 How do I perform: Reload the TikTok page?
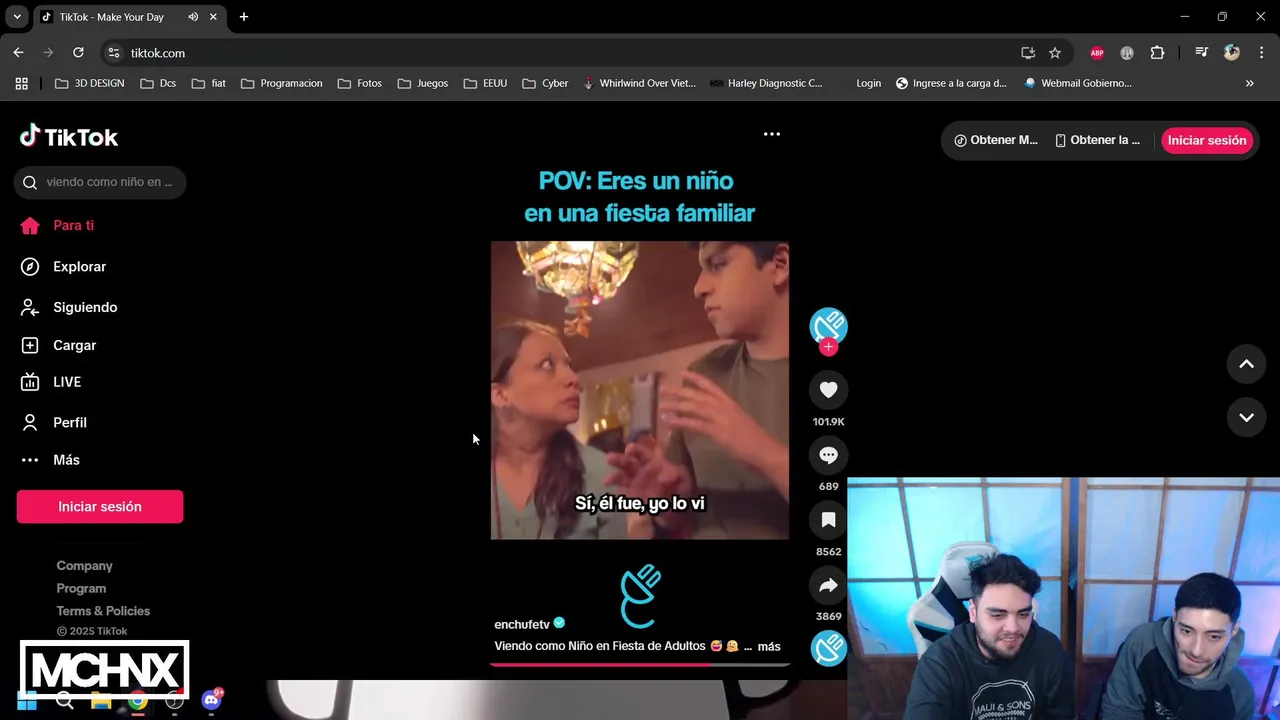(x=78, y=53)
